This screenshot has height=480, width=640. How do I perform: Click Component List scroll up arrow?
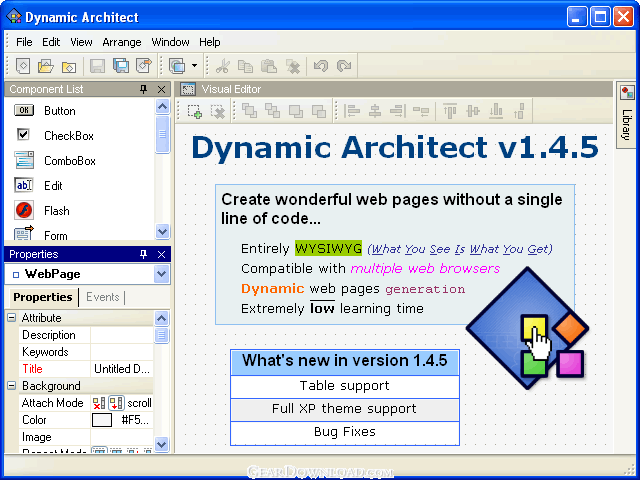tap(162, 107)
